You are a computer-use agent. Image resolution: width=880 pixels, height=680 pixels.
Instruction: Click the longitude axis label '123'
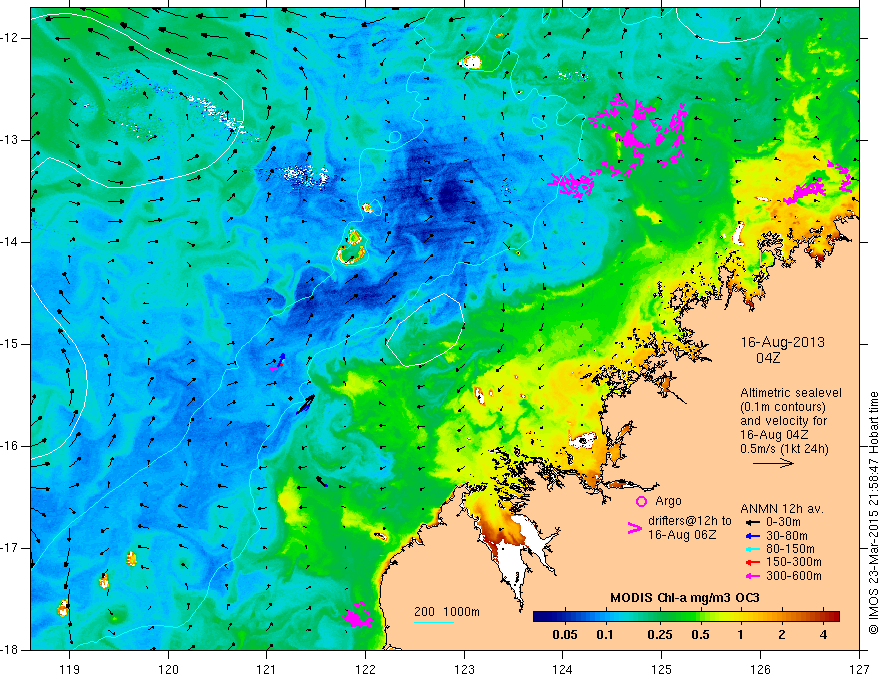click(x=464, y=669)
